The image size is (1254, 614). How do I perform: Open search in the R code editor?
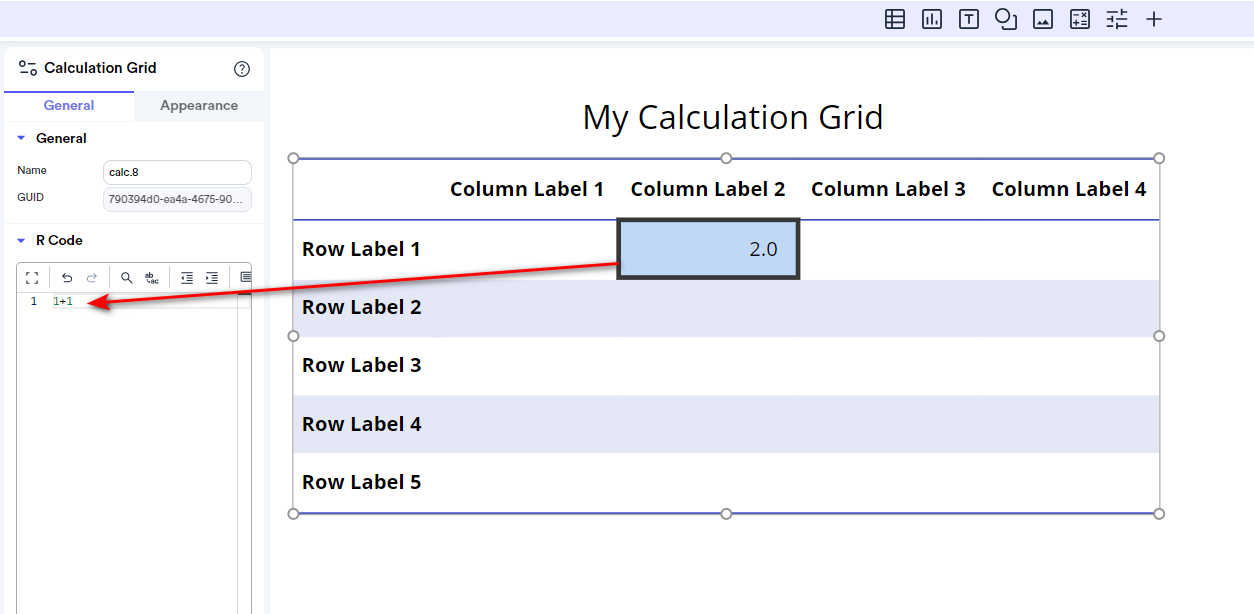coord(125,277)
